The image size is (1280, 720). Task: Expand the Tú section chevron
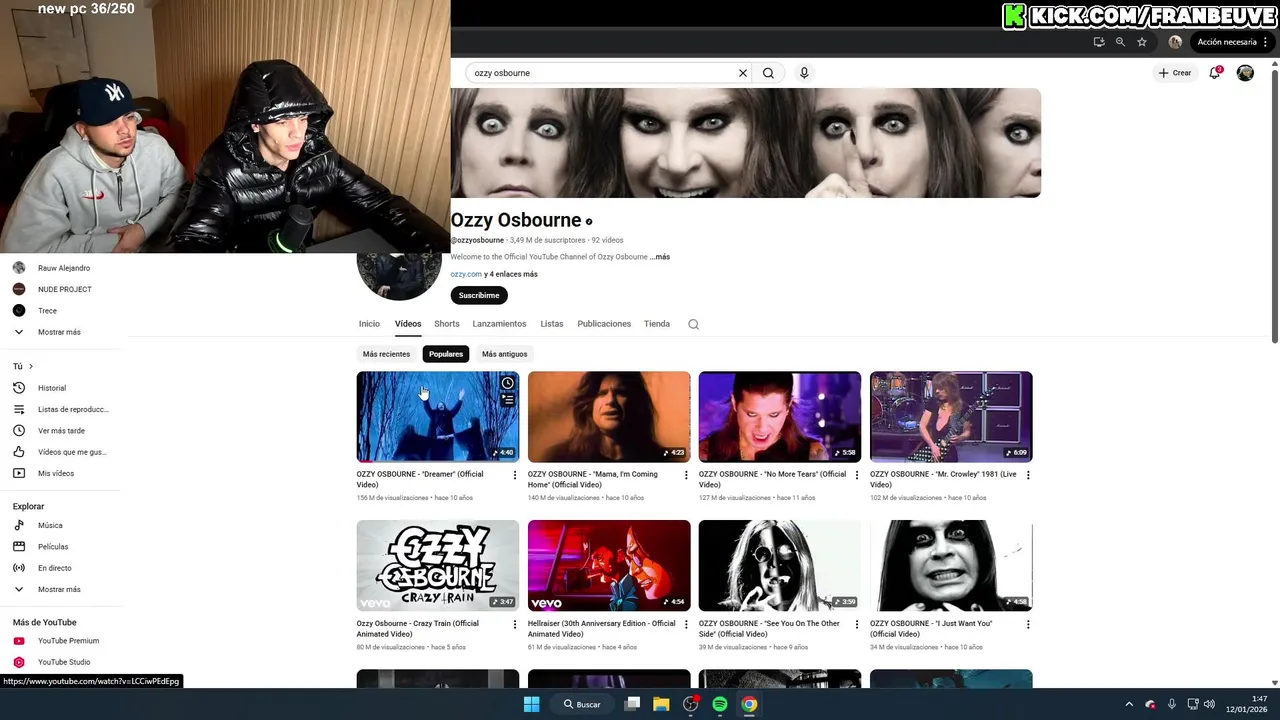pos(31,366)
